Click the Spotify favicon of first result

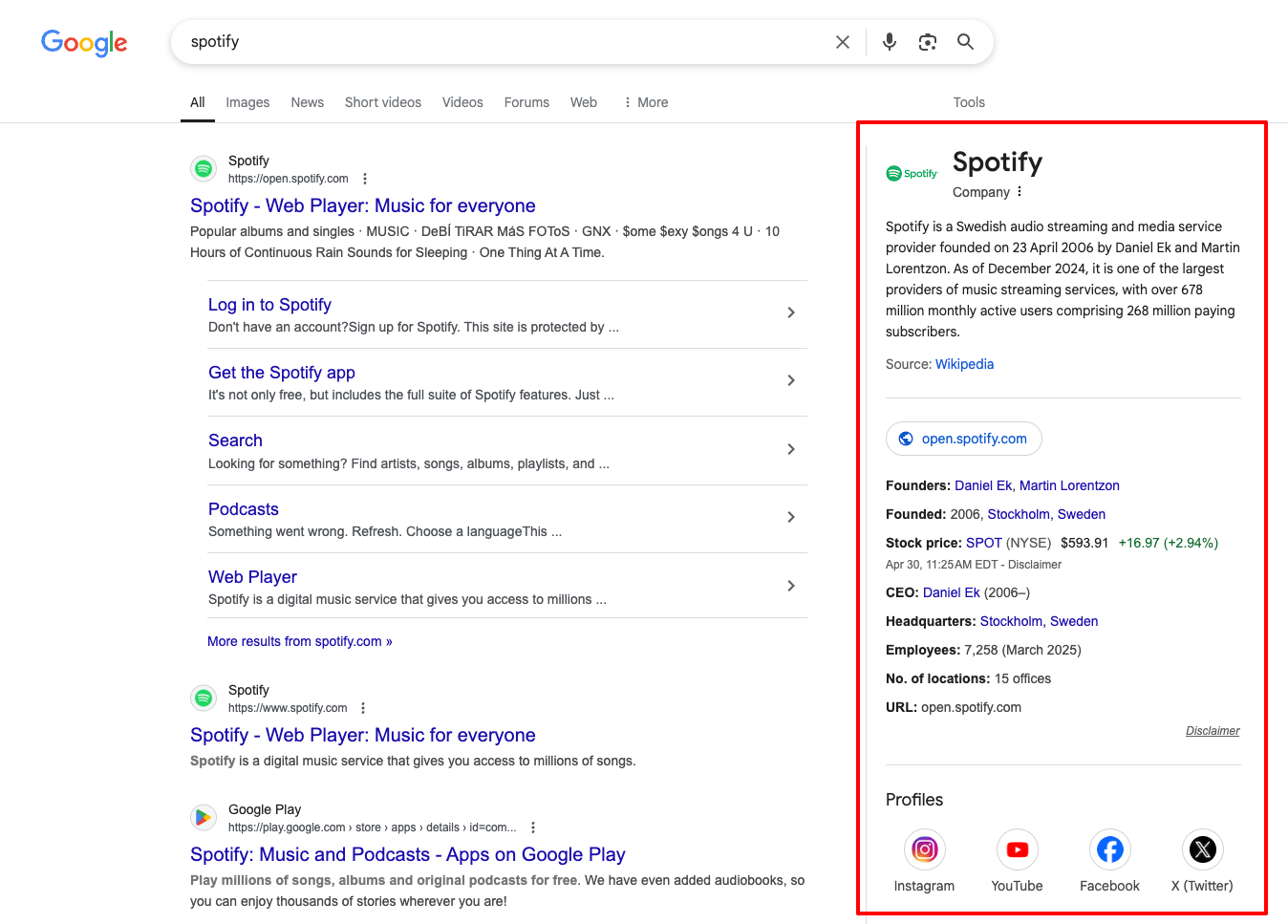click(x=204, y=169)
